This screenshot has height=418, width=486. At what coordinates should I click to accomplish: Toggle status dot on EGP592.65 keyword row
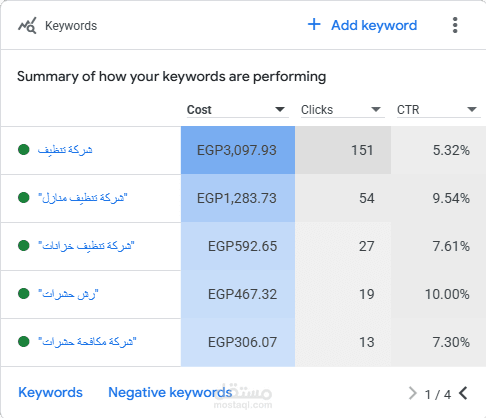point(24,246)
